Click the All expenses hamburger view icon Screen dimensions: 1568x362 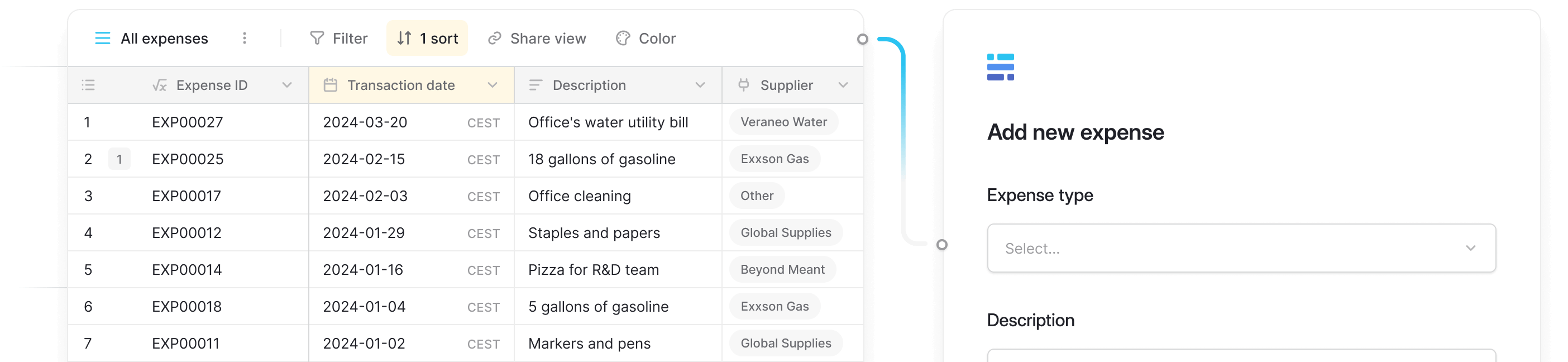click(x=103, y=39)
